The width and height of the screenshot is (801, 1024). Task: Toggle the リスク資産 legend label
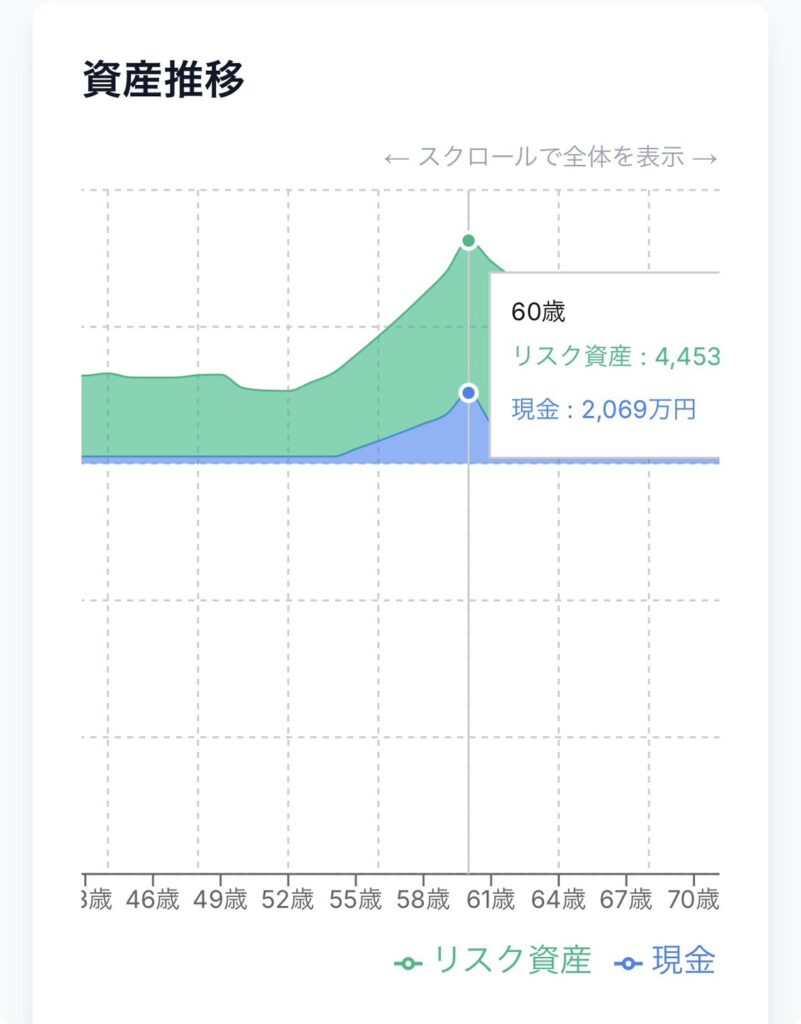tap(511, 962)
